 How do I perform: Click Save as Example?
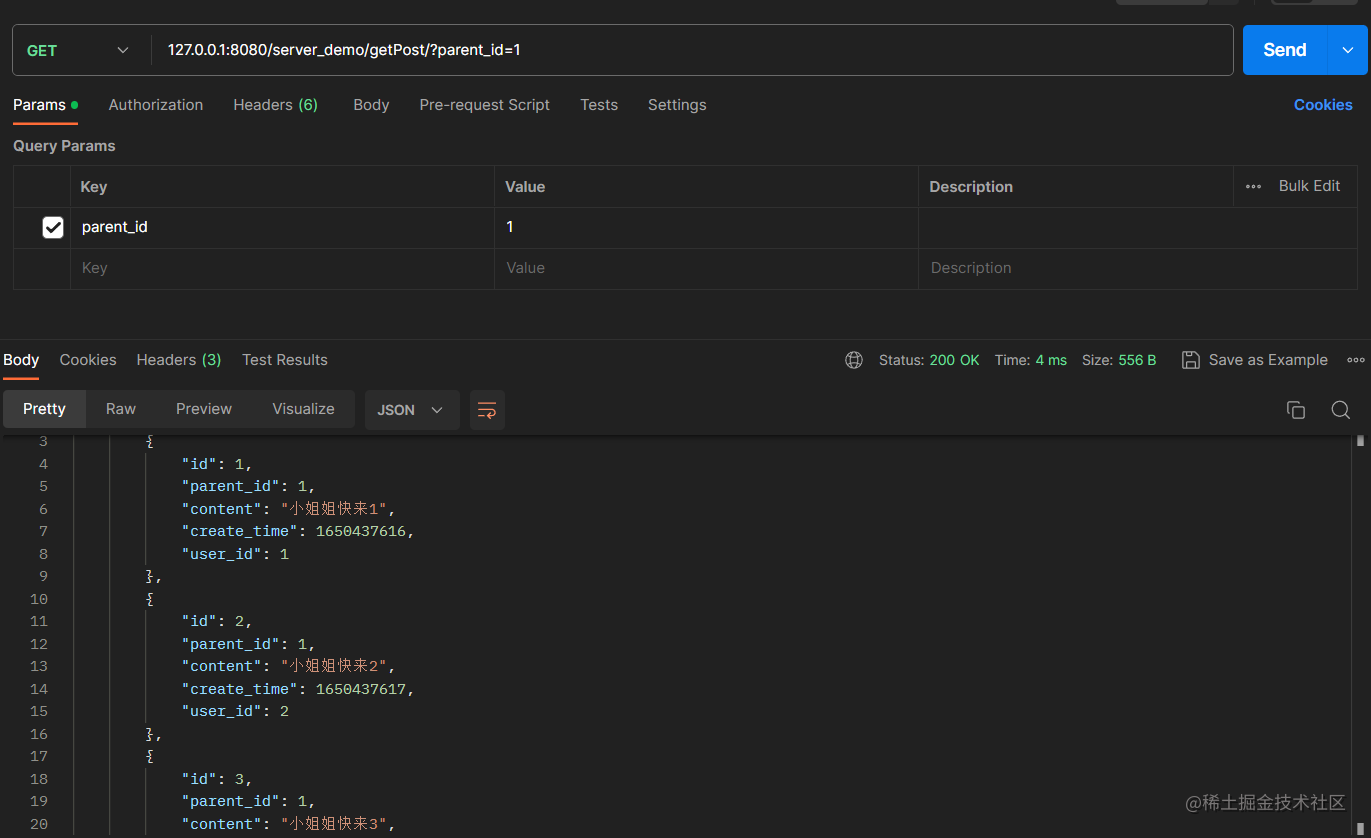(x=1268, y=360)
